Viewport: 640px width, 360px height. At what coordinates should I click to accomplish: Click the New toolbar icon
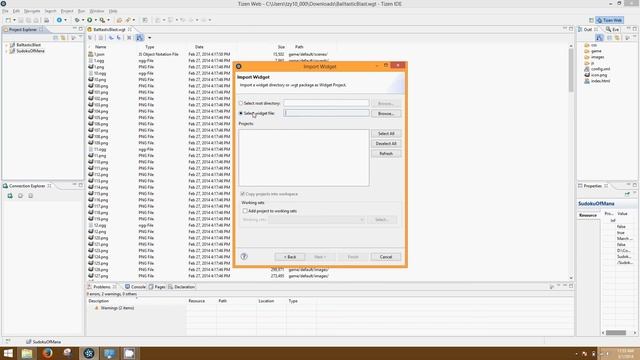8,20
